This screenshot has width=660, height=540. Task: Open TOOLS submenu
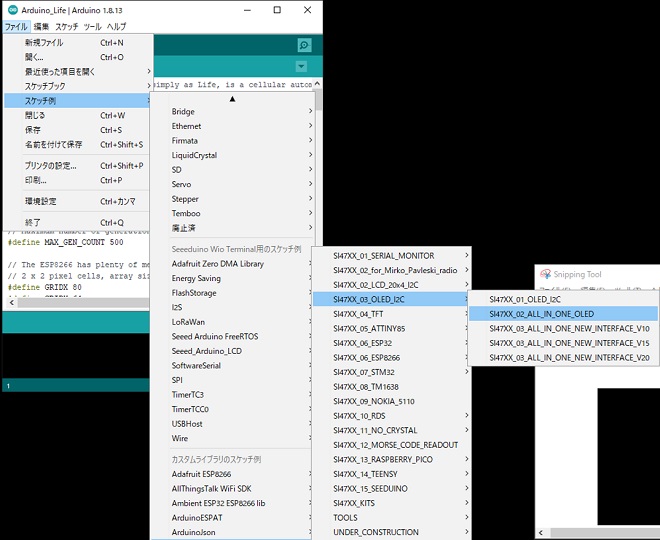391,517
